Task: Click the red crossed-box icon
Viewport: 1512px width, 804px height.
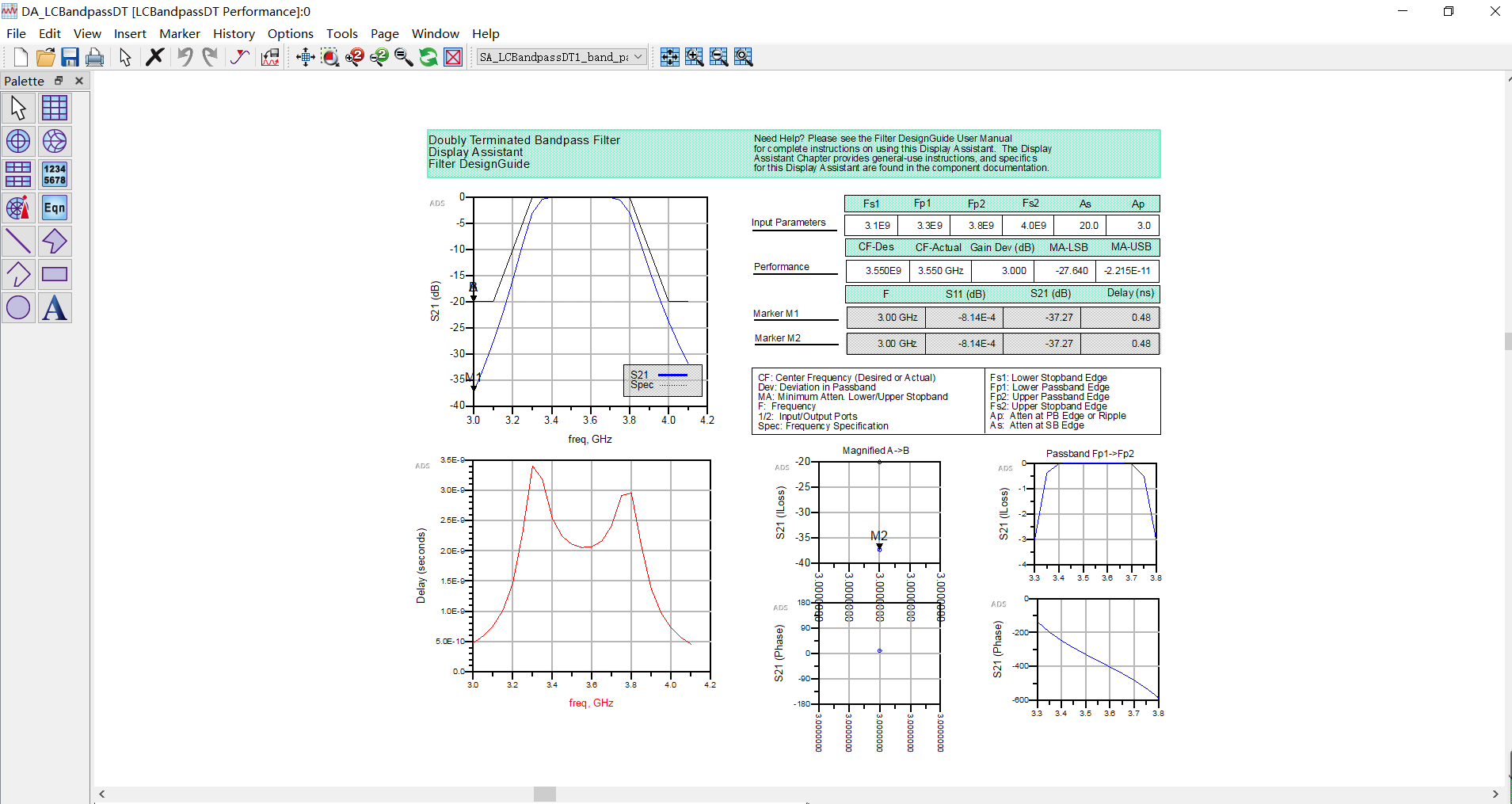Action: click(453, 57)
